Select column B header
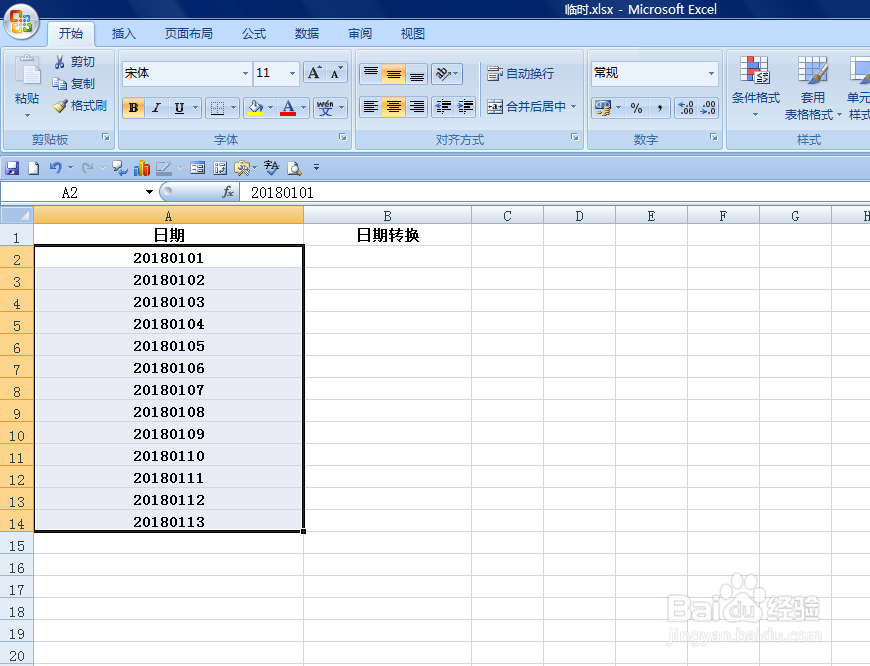 tap(387, 215)
